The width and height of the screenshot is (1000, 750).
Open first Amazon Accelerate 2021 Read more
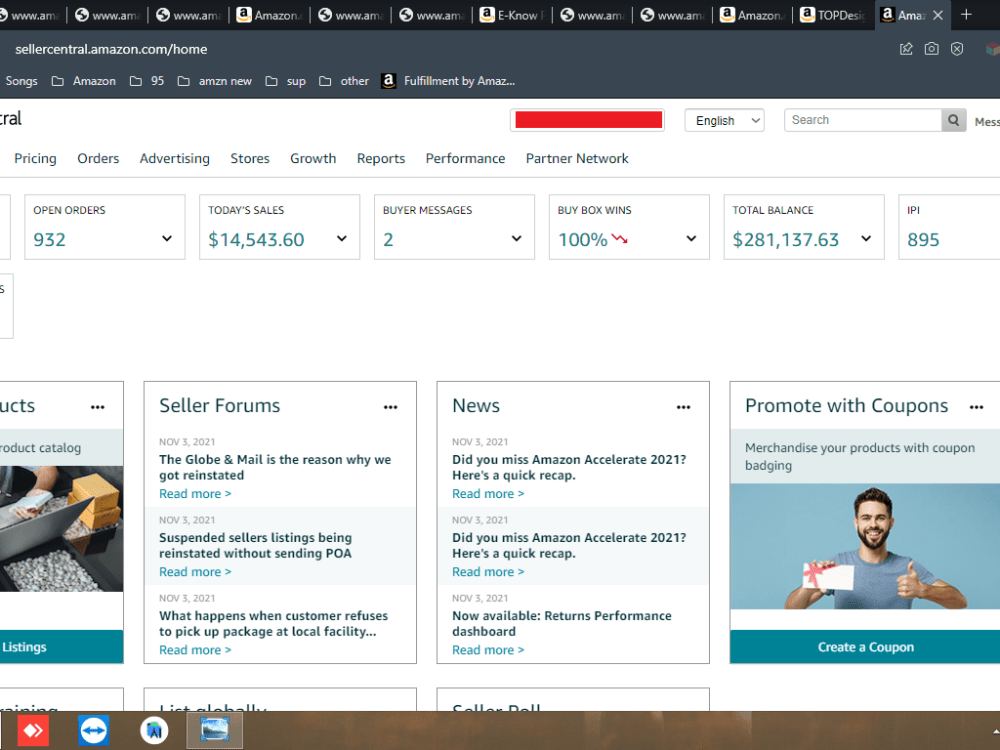[x=488, y=494]
